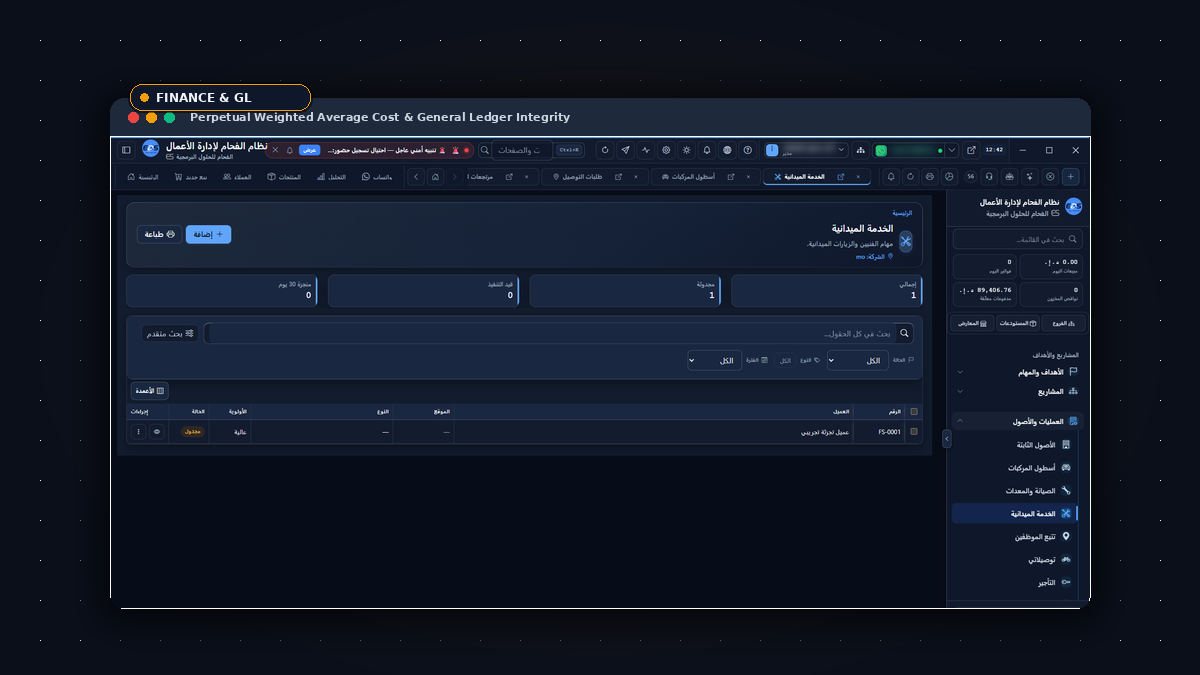Check the FS-0001 row checkbox
Viewport: 1200px width, 675px height.
914,432
